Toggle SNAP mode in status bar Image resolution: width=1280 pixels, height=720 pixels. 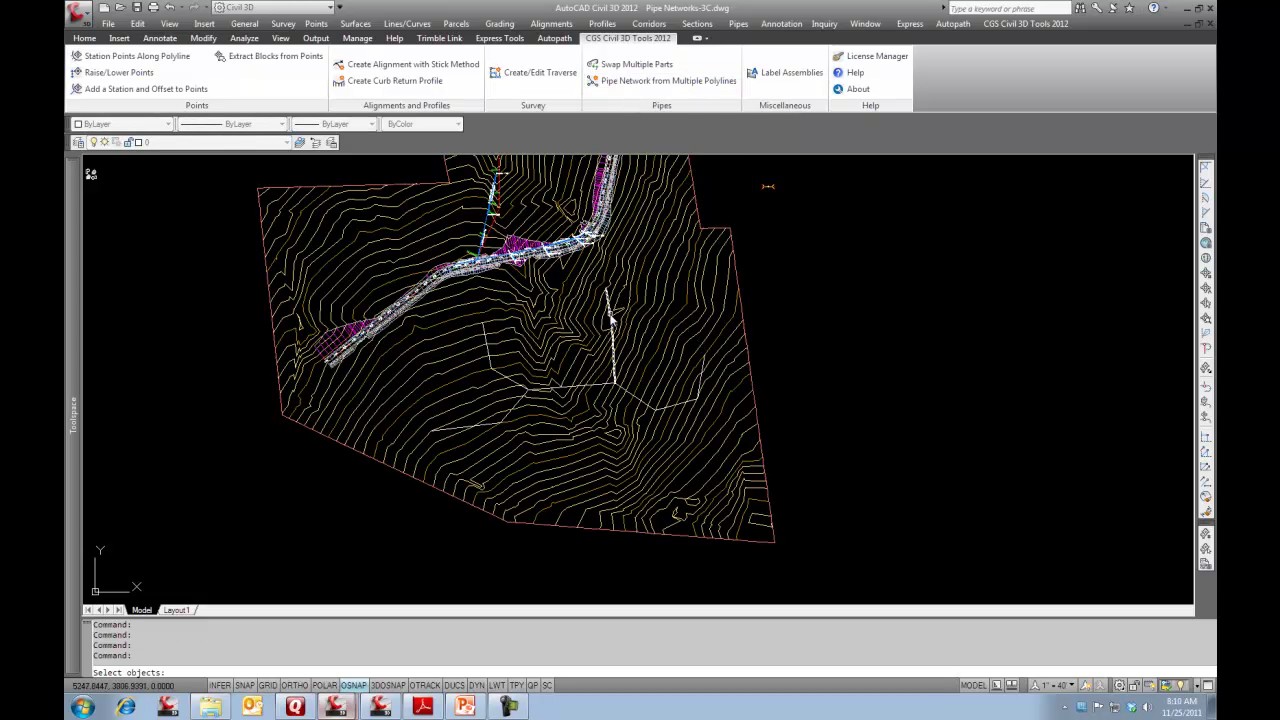click(244, 685)
